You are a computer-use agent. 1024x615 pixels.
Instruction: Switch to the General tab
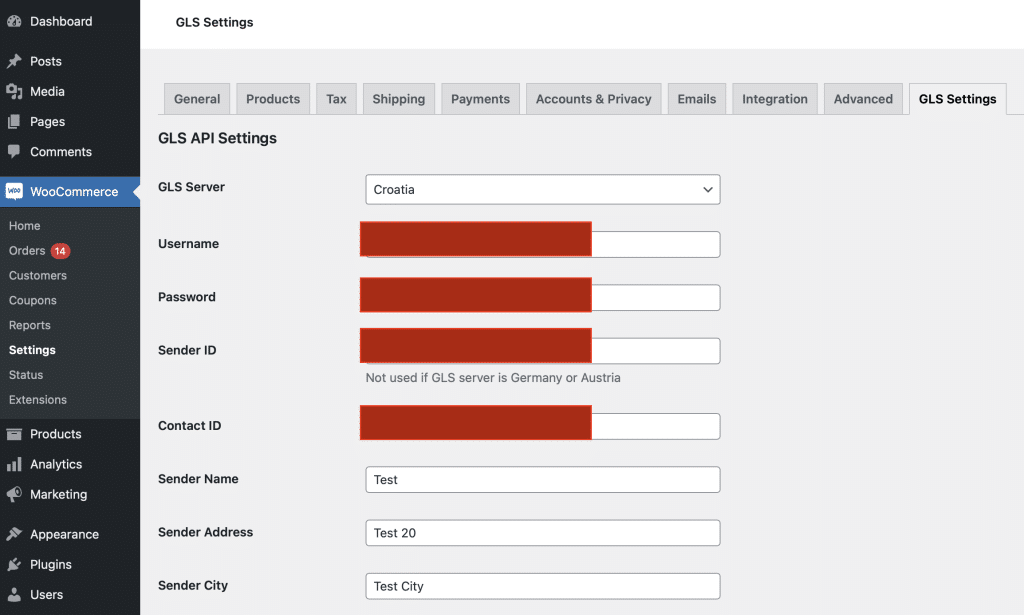click(x=197, y=99)
